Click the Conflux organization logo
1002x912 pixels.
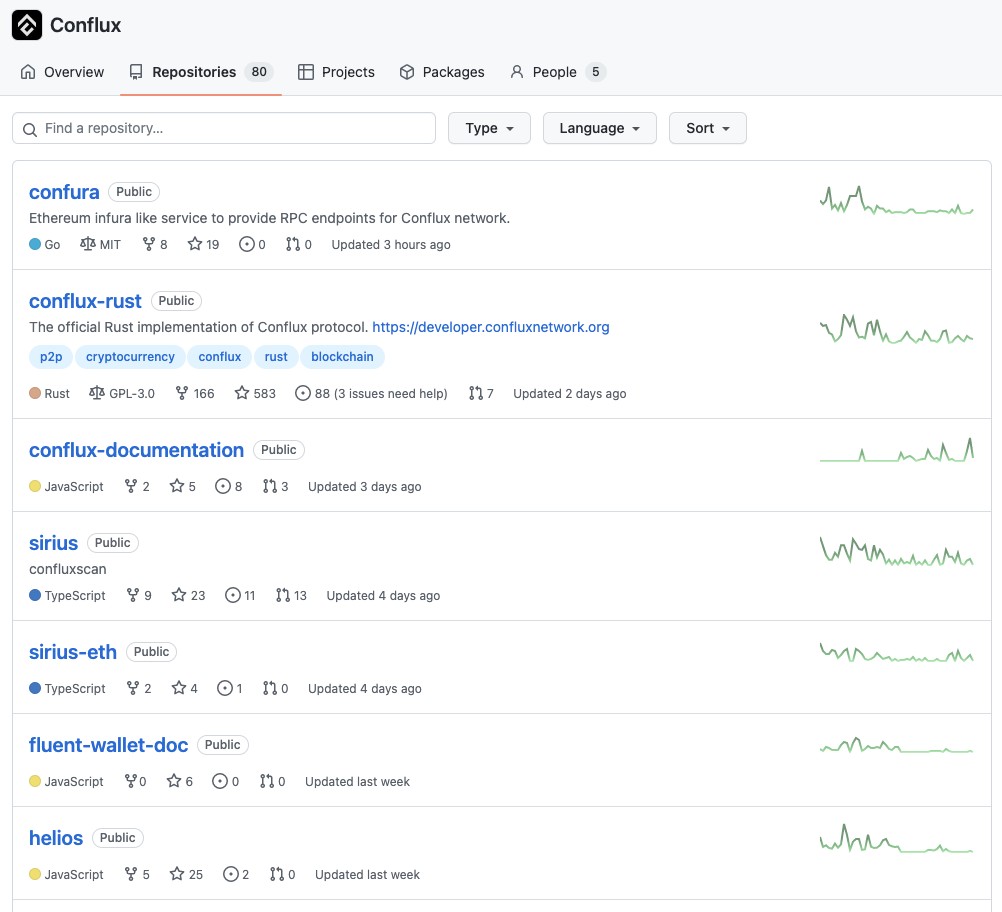pos(27,25)
